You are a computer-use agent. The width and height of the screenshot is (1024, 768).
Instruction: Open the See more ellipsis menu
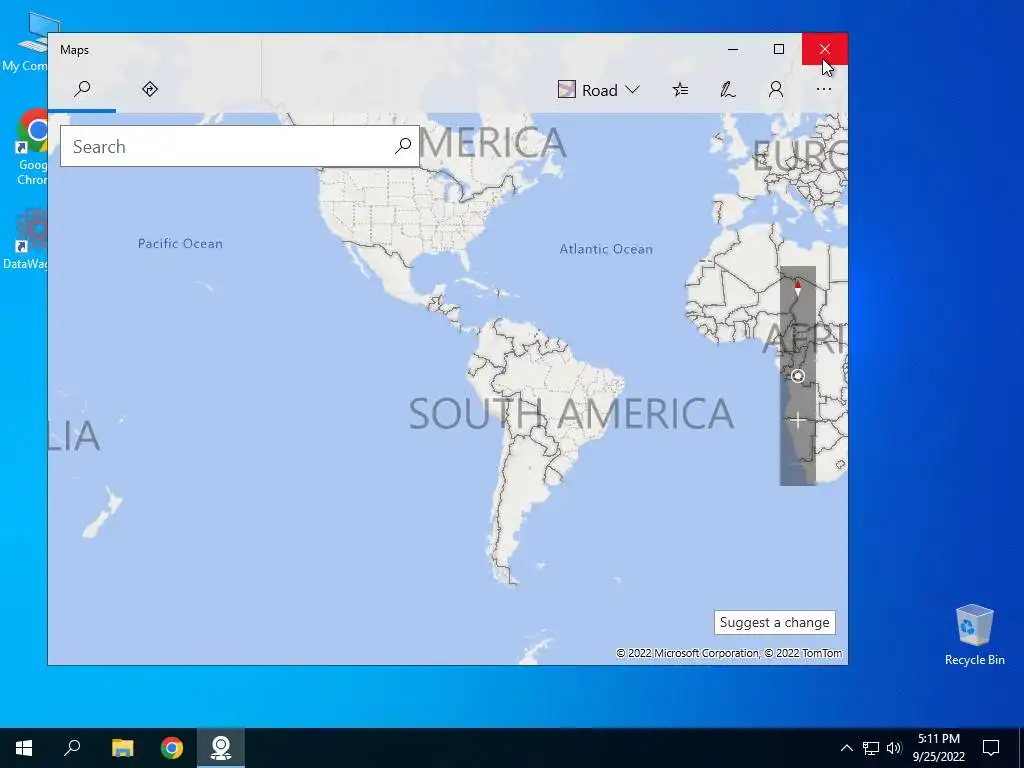tap(824, 89)
